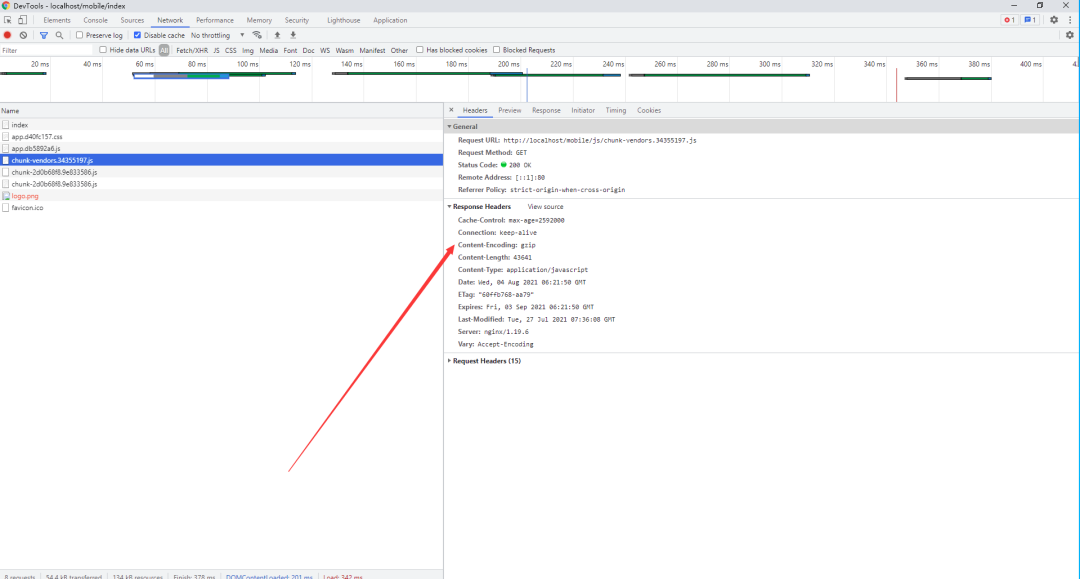Image resolution: width=1080 pixels, height=579 pixels.
Task: Switch to the Preview details tab
Action: [510, 110]
